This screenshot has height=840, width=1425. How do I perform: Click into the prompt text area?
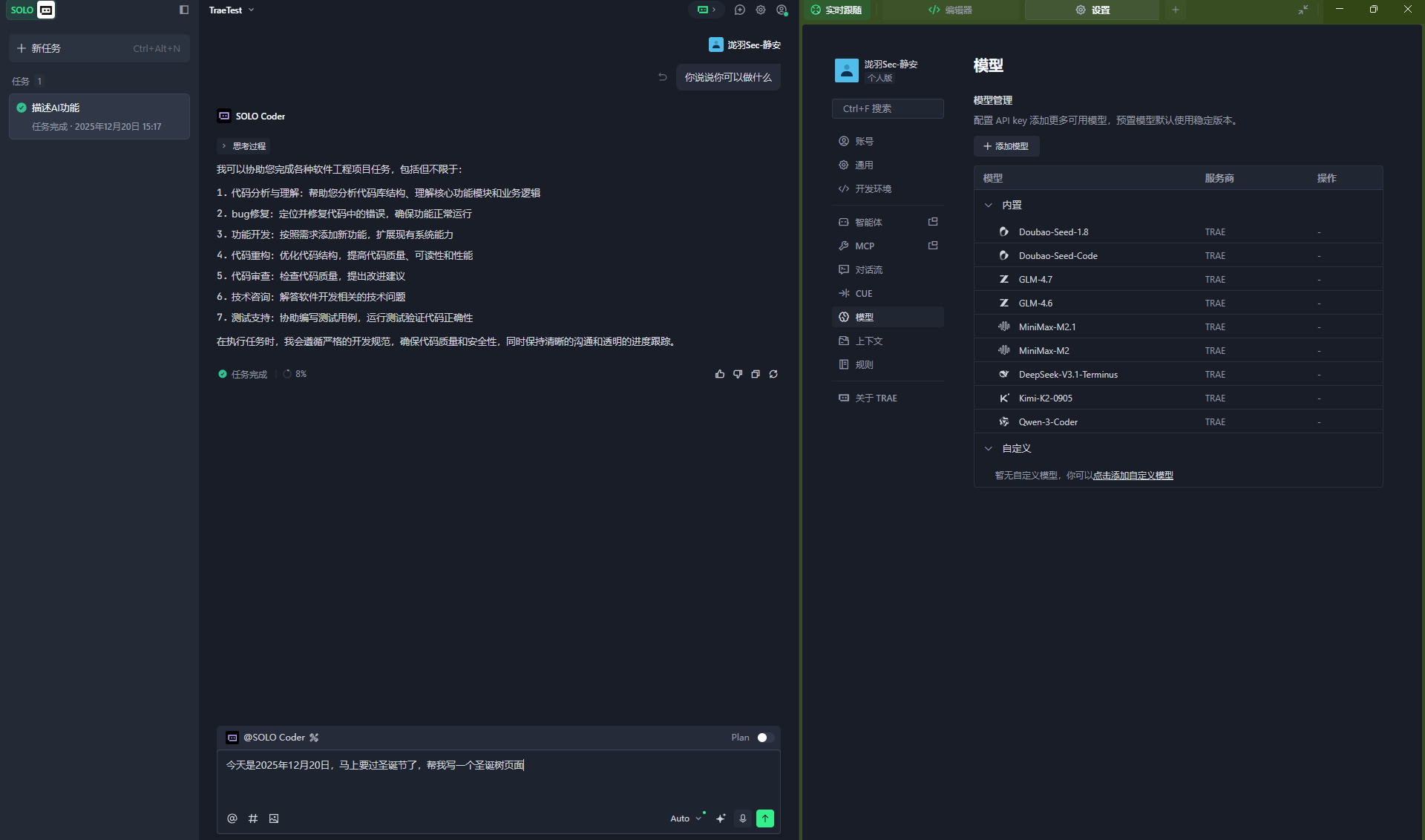(x=498, y=778)
